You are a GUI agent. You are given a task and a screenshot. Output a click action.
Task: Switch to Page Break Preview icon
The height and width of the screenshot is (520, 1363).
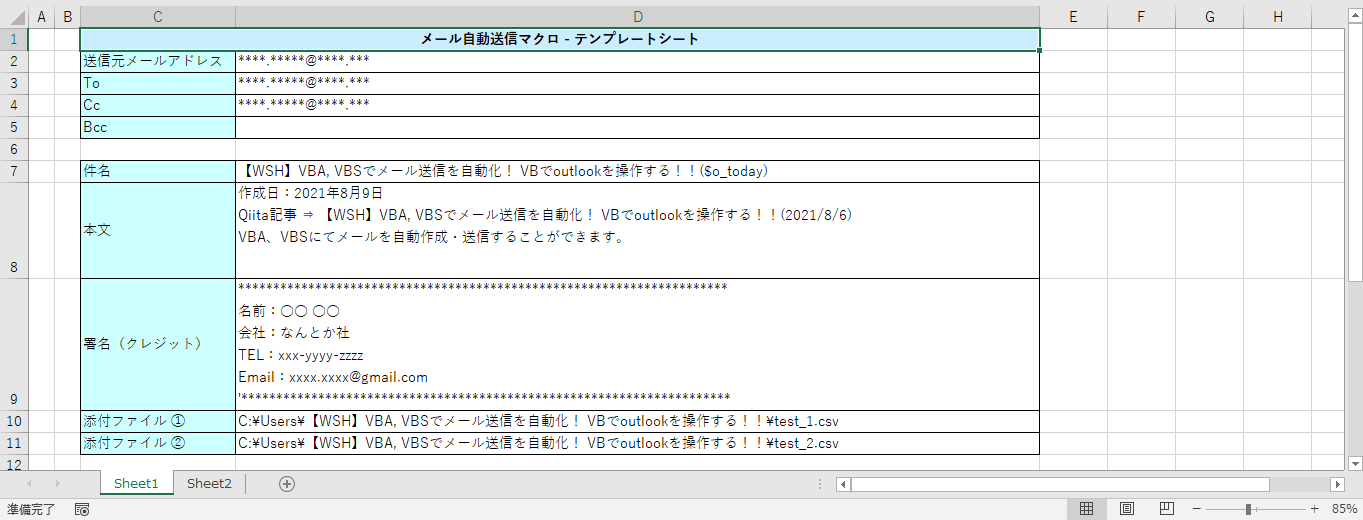coord(1166,509)
